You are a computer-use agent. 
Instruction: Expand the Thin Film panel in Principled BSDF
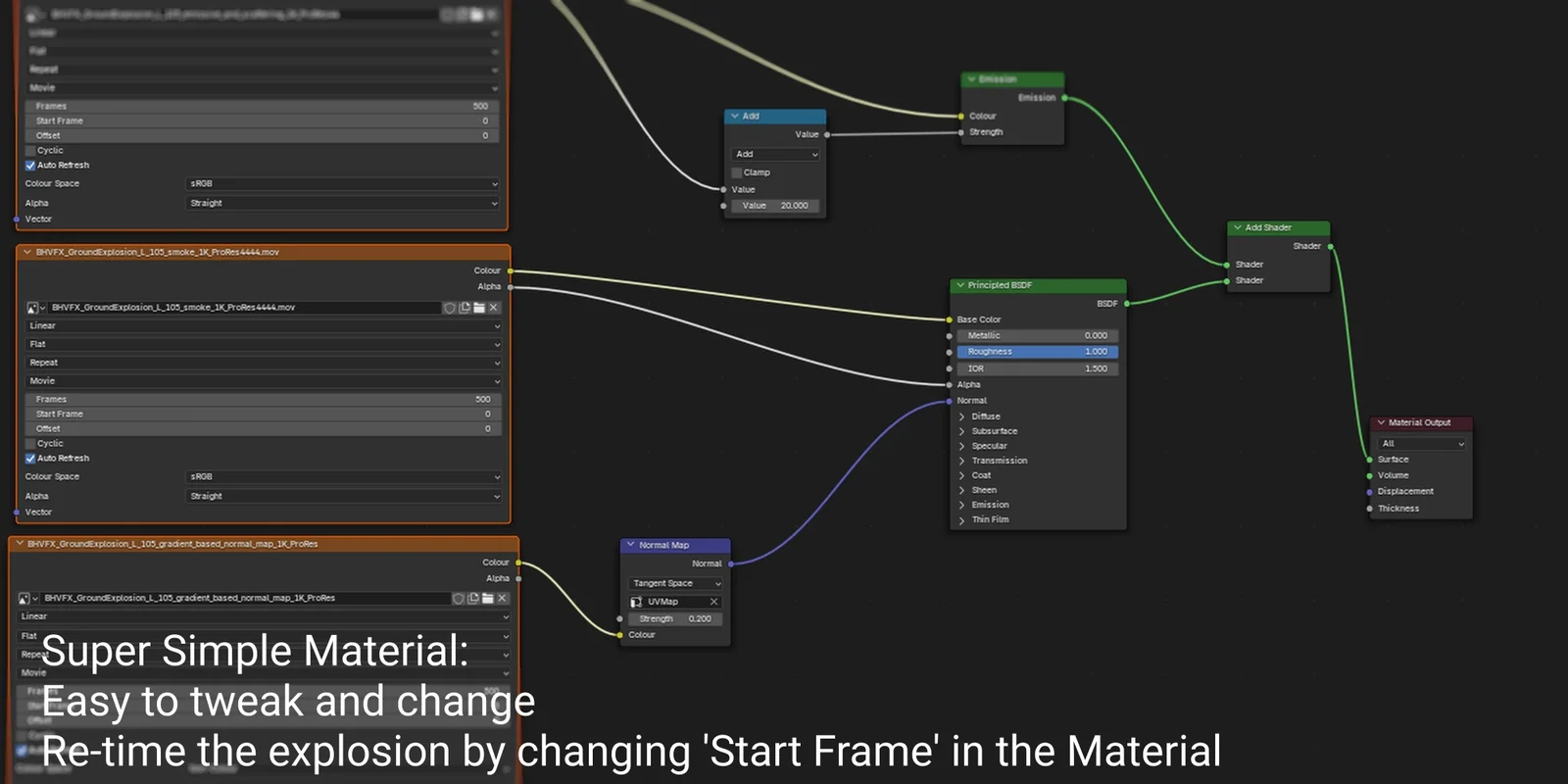(x=962, y=520)
